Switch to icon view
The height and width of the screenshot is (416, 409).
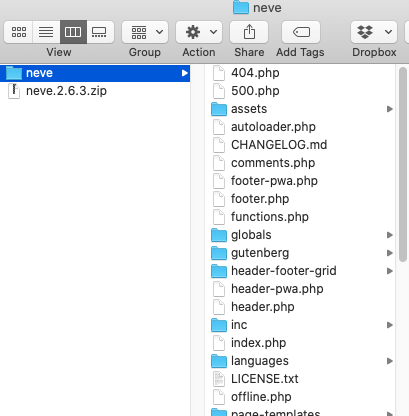tap(19, 32)
